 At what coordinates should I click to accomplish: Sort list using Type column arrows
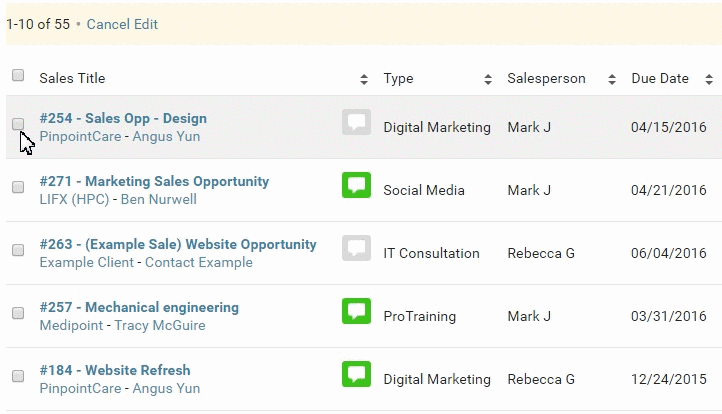tap(488, 79)
